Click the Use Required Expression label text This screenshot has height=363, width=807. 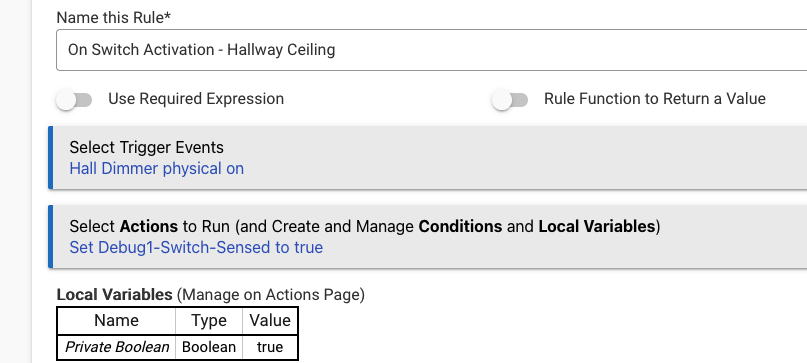(x=196, y=99)
